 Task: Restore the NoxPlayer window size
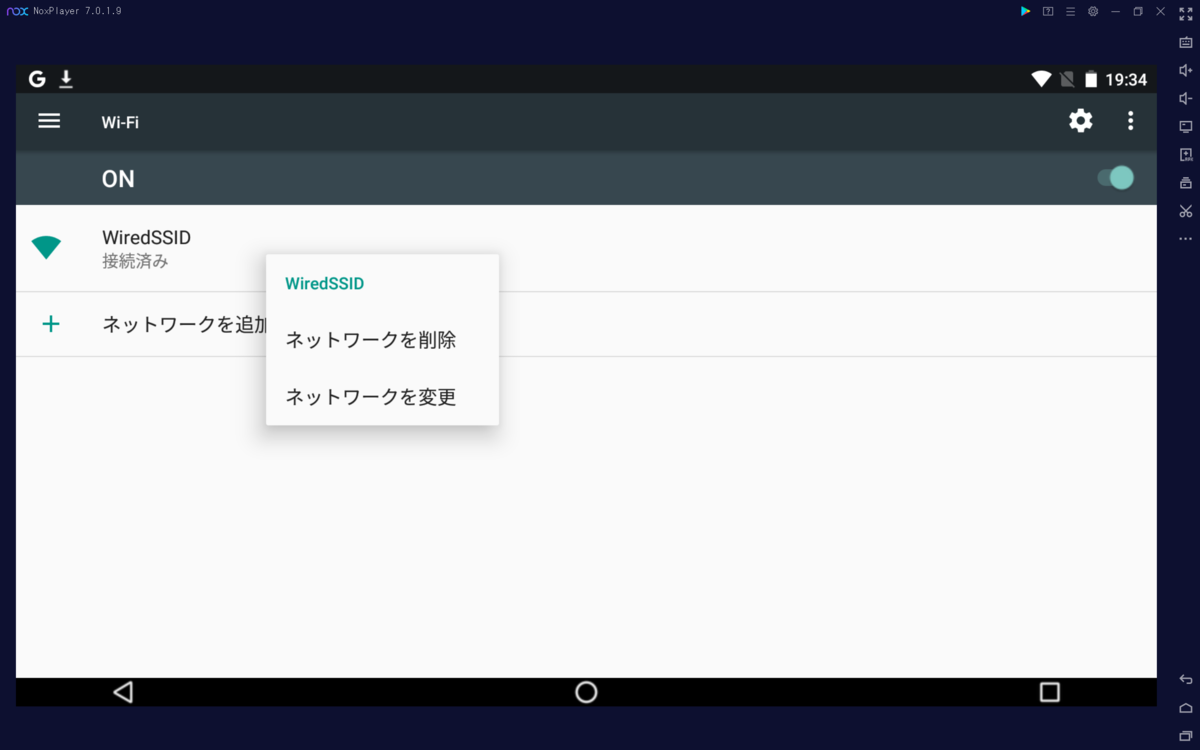pyautogui.click(x=1138, y=11)
